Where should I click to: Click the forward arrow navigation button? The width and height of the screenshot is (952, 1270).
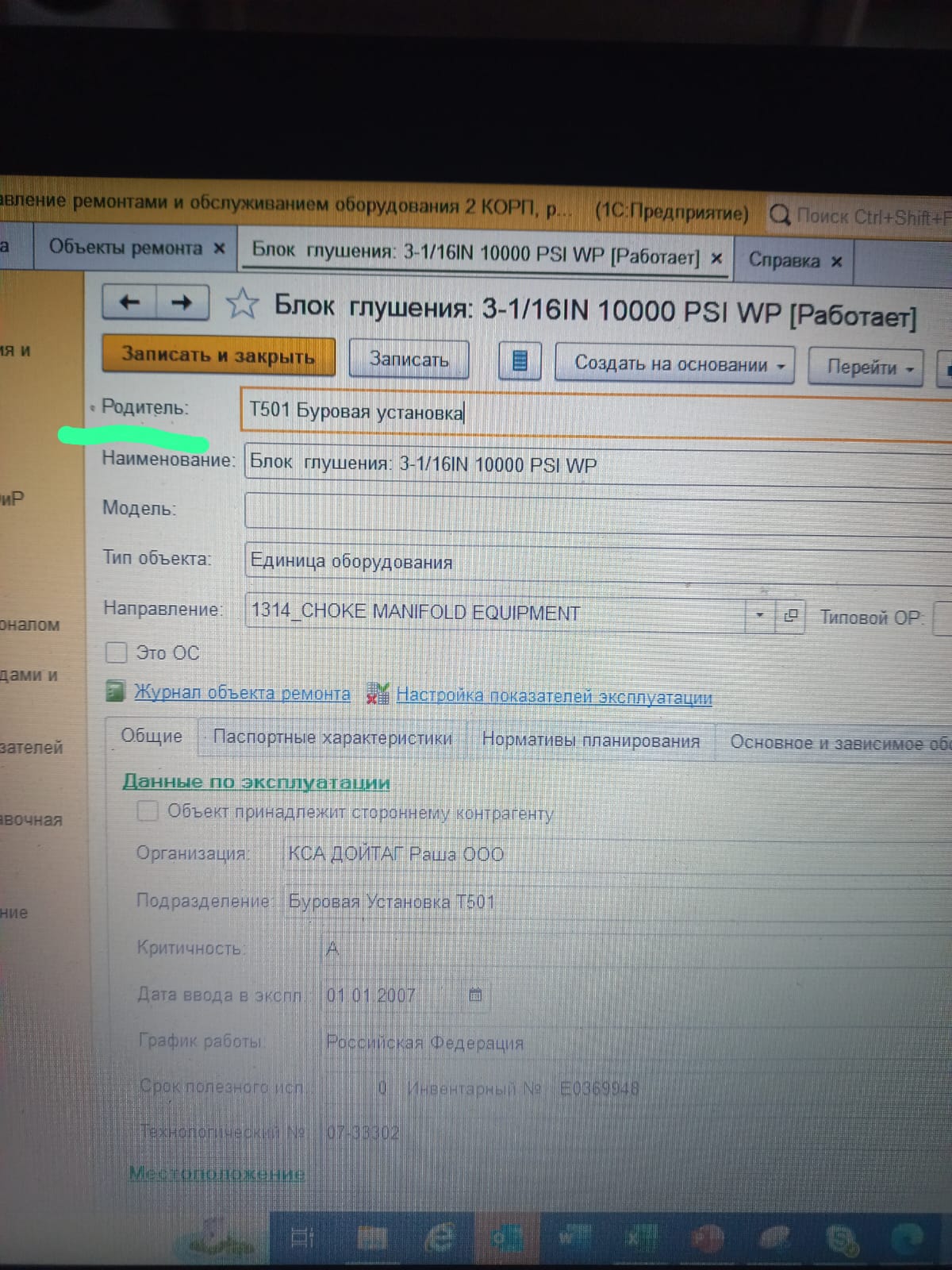click(182, 302)
